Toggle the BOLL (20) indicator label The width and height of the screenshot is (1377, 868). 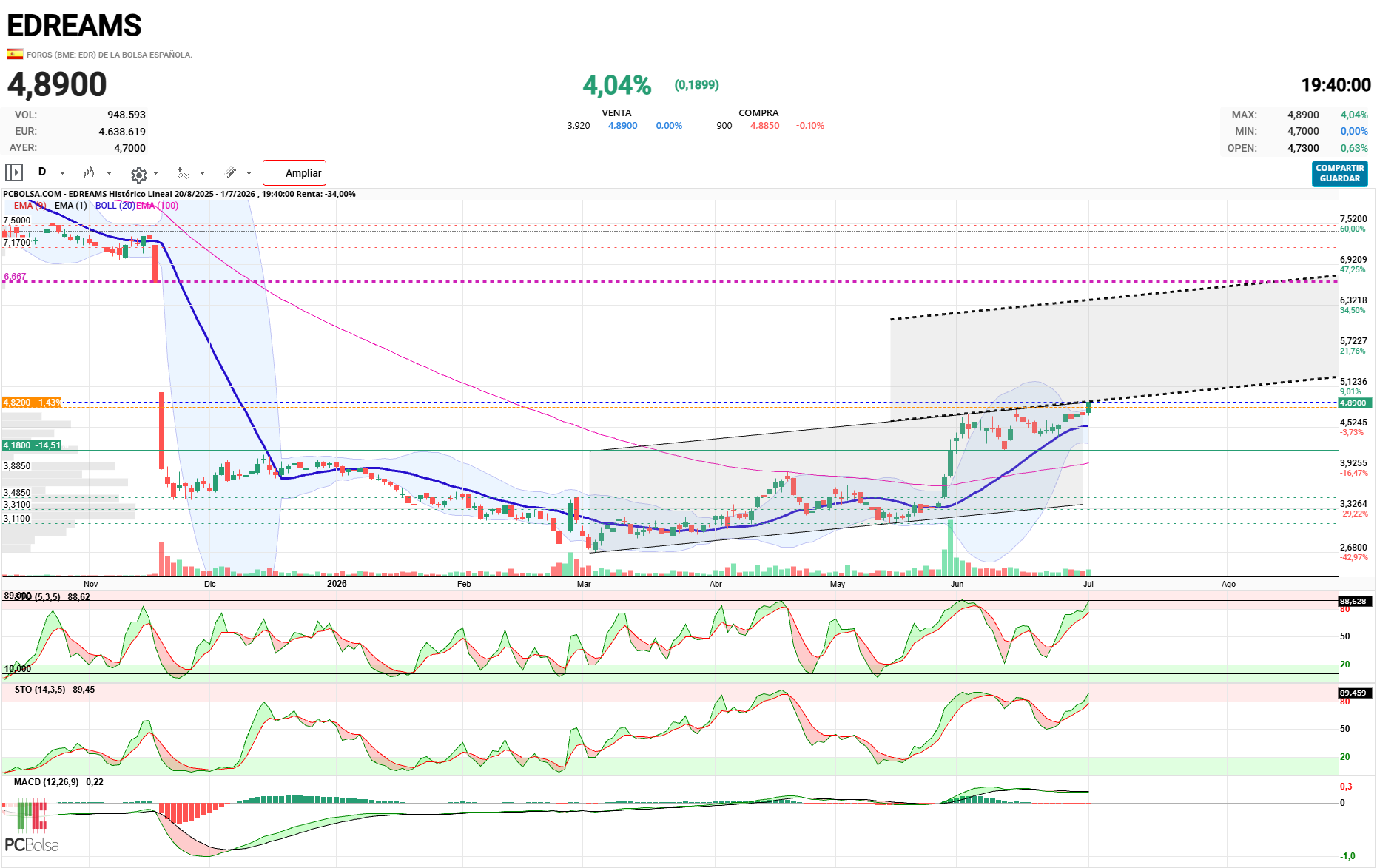click(x=115, y=206)
